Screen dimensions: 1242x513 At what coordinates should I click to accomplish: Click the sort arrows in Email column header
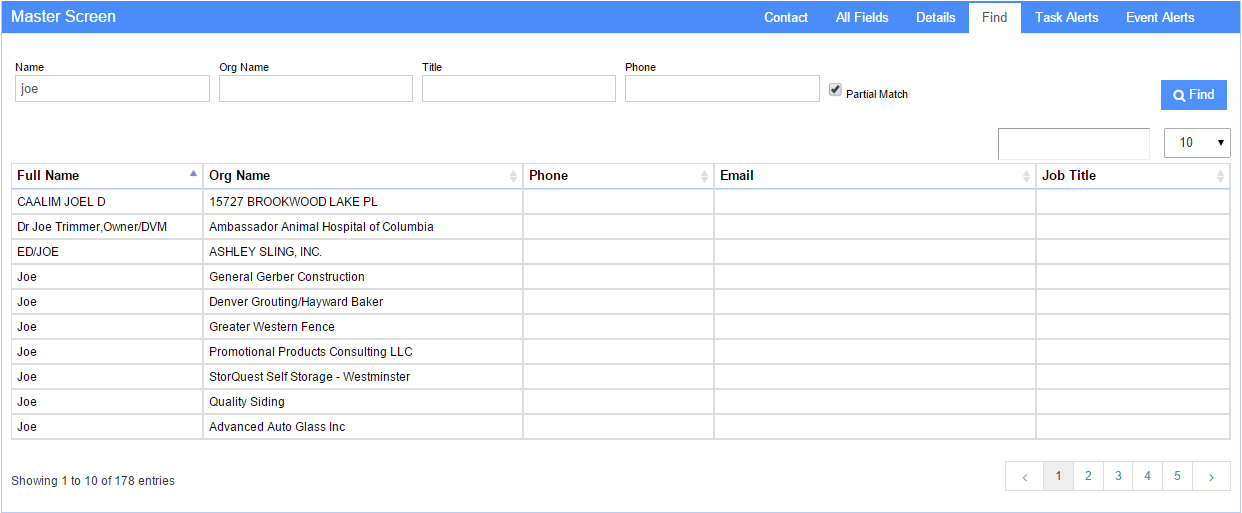(x=1027, y=176)
